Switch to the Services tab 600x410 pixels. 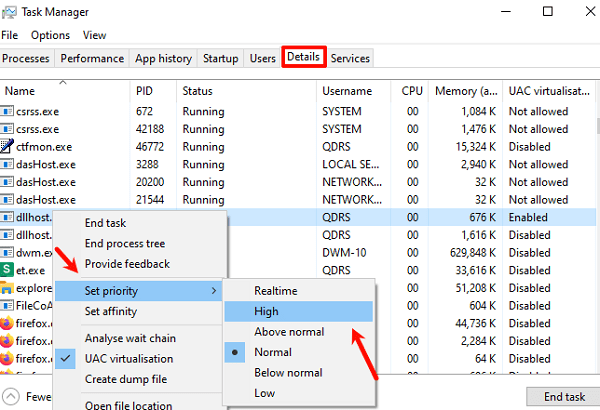click(350, 59)
